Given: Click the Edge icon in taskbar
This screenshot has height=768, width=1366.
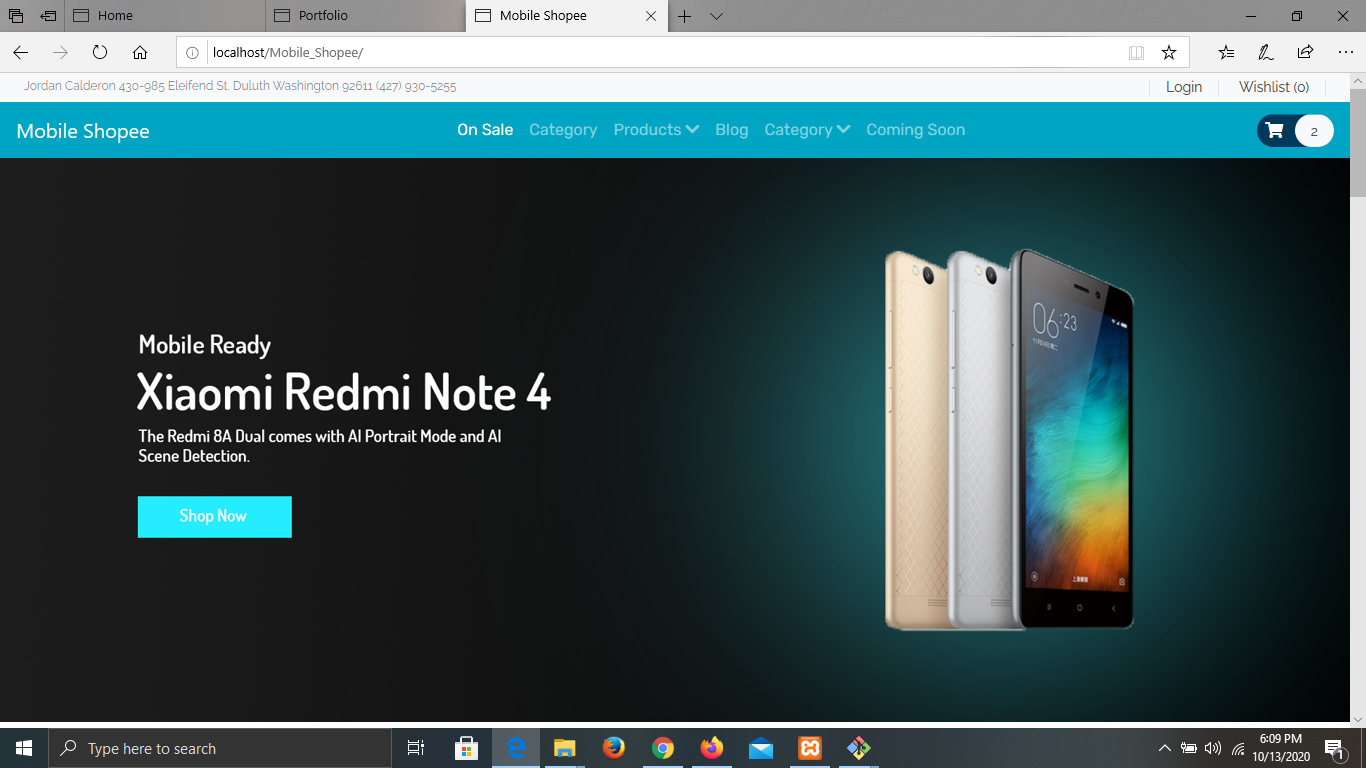Looking at the screenshot, I should (516, 748).
